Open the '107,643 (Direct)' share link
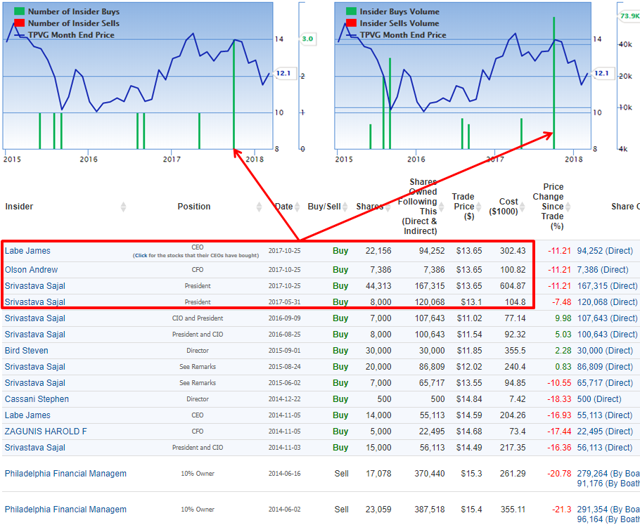Screen dimensions: 640x525 [607, 318]
